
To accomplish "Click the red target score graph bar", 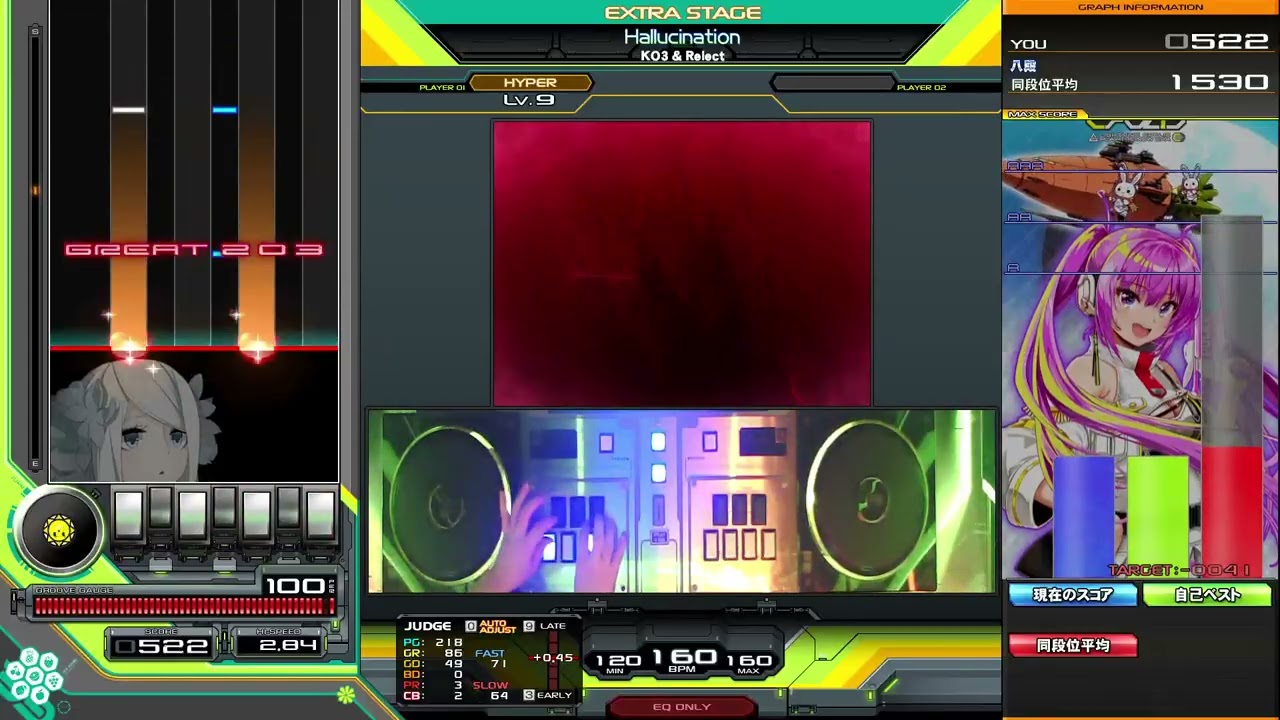I will tap(1232, 510).
